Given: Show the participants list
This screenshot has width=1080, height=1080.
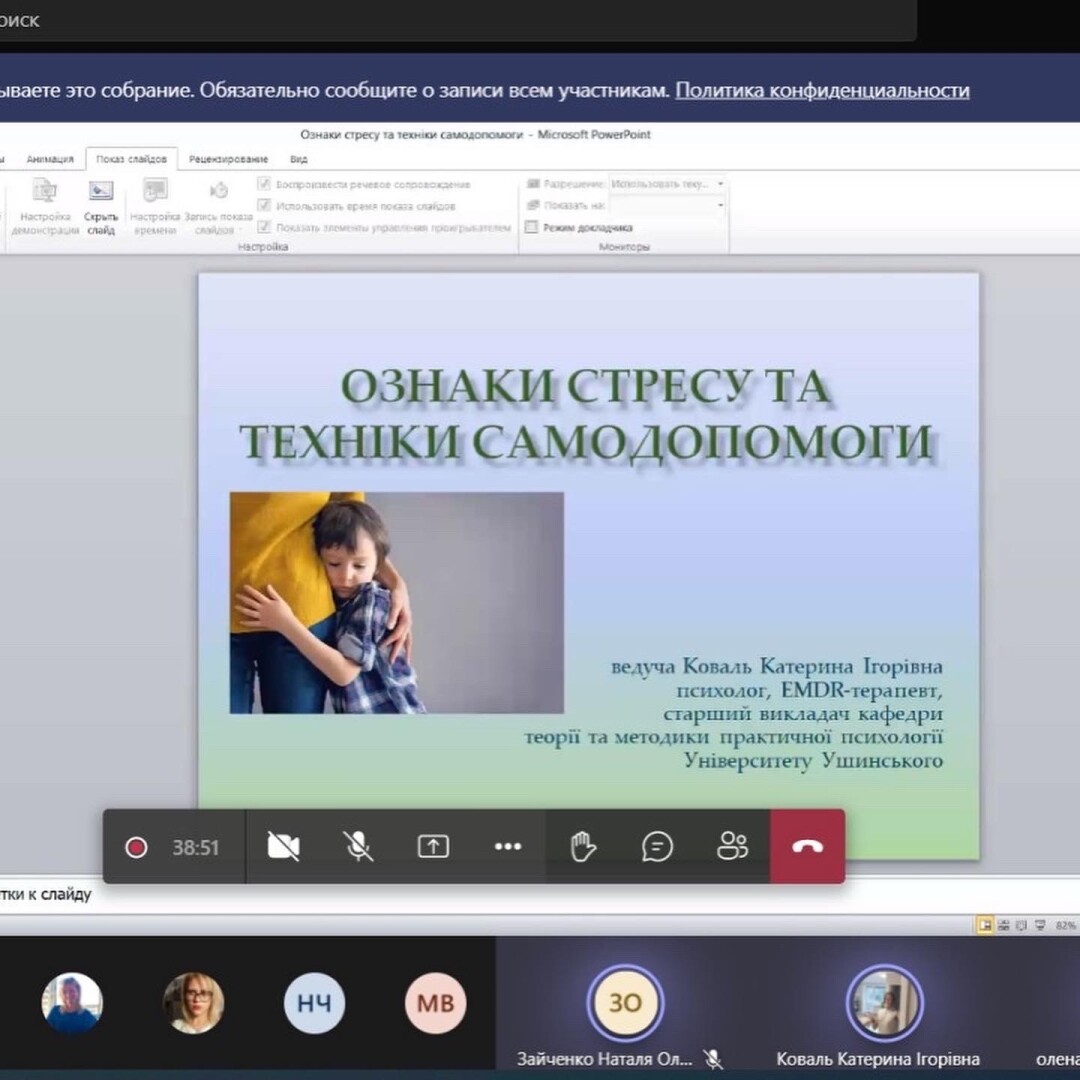Looking at the screenshot, I should coord(732,847).
